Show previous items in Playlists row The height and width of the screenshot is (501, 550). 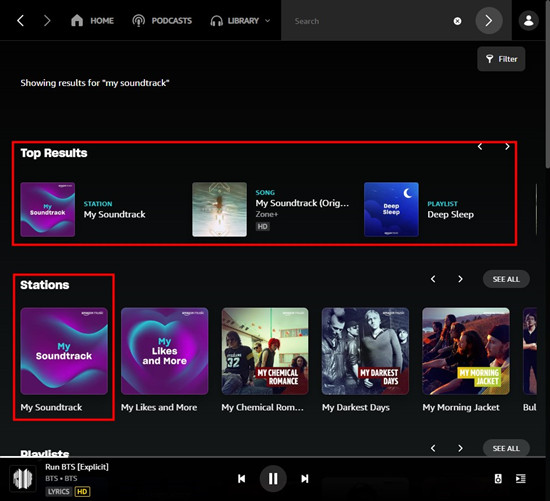click(x=433, y=448)
